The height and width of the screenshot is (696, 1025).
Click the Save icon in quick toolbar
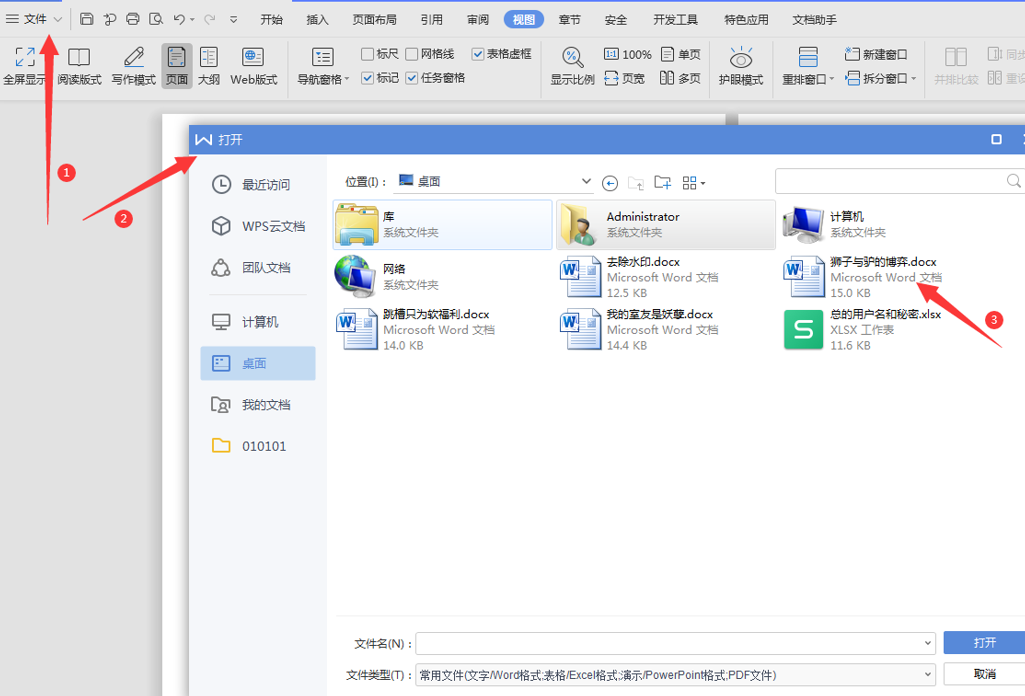point(86,19)
